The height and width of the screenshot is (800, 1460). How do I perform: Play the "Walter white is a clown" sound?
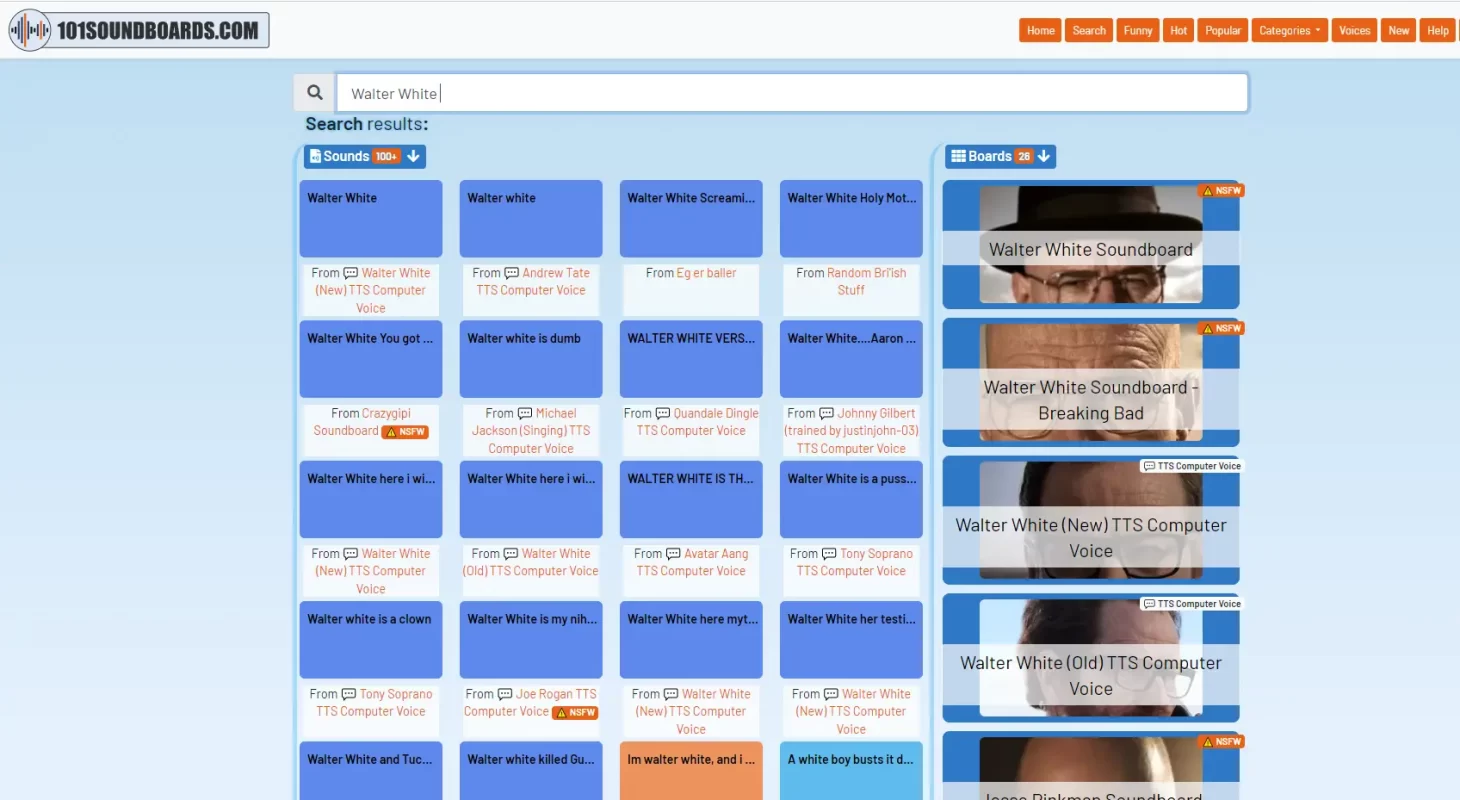(x=371, y=639)
